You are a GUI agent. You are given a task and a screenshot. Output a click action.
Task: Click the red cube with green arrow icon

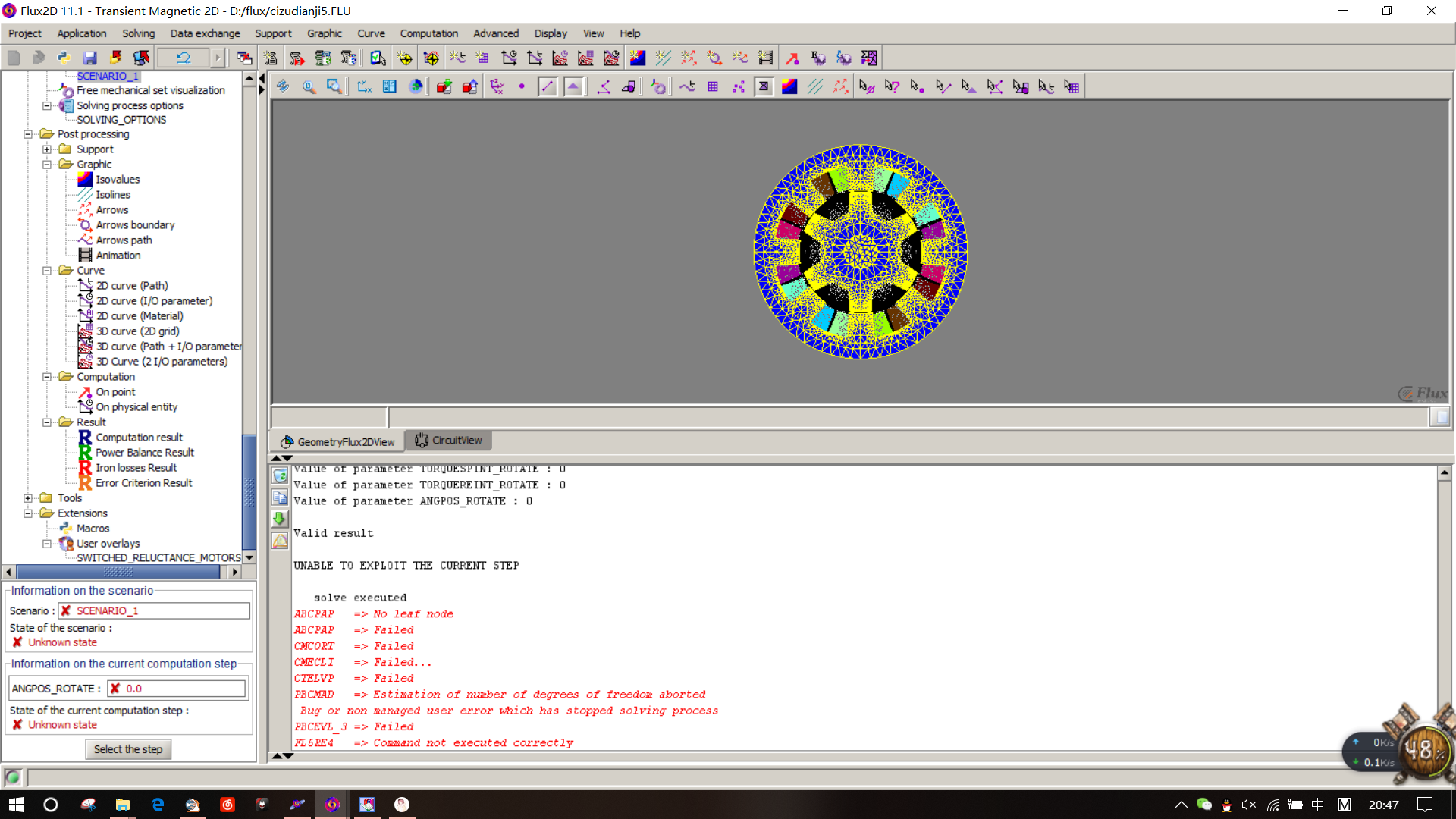click(444, 86)
